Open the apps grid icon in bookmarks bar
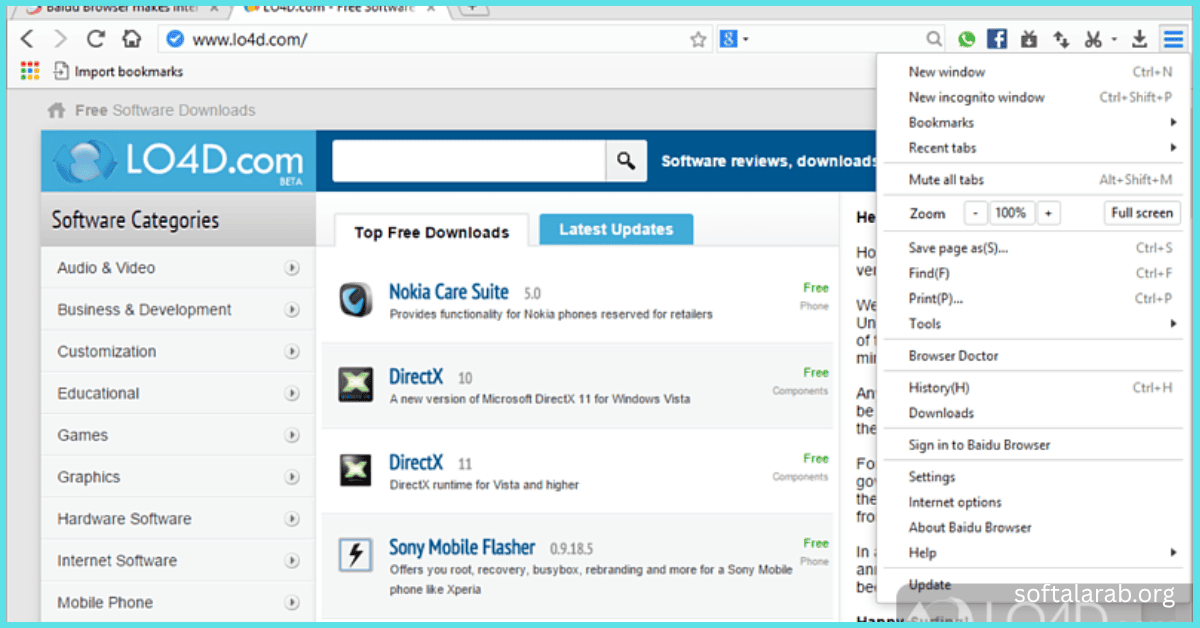Screen dimensions: 1200x628 coord(29,71)
